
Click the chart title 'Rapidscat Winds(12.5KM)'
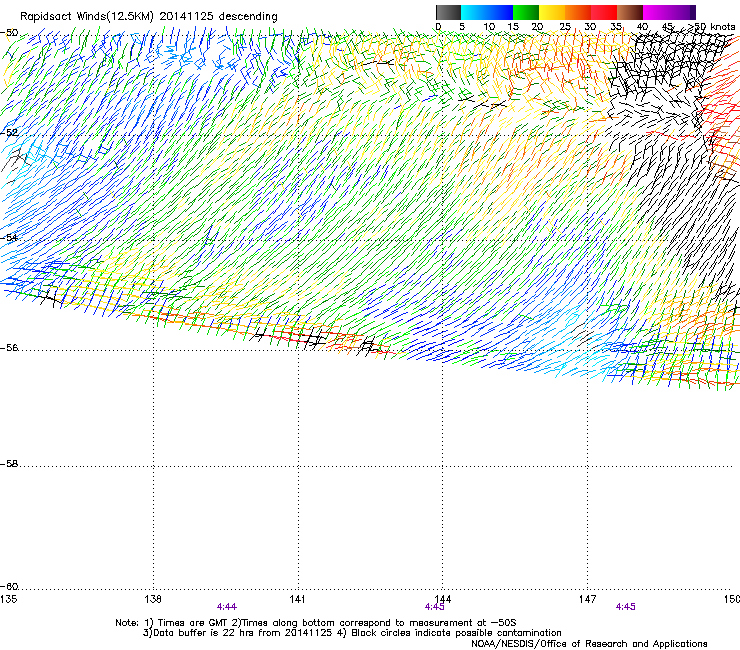[x=86, y=17]
